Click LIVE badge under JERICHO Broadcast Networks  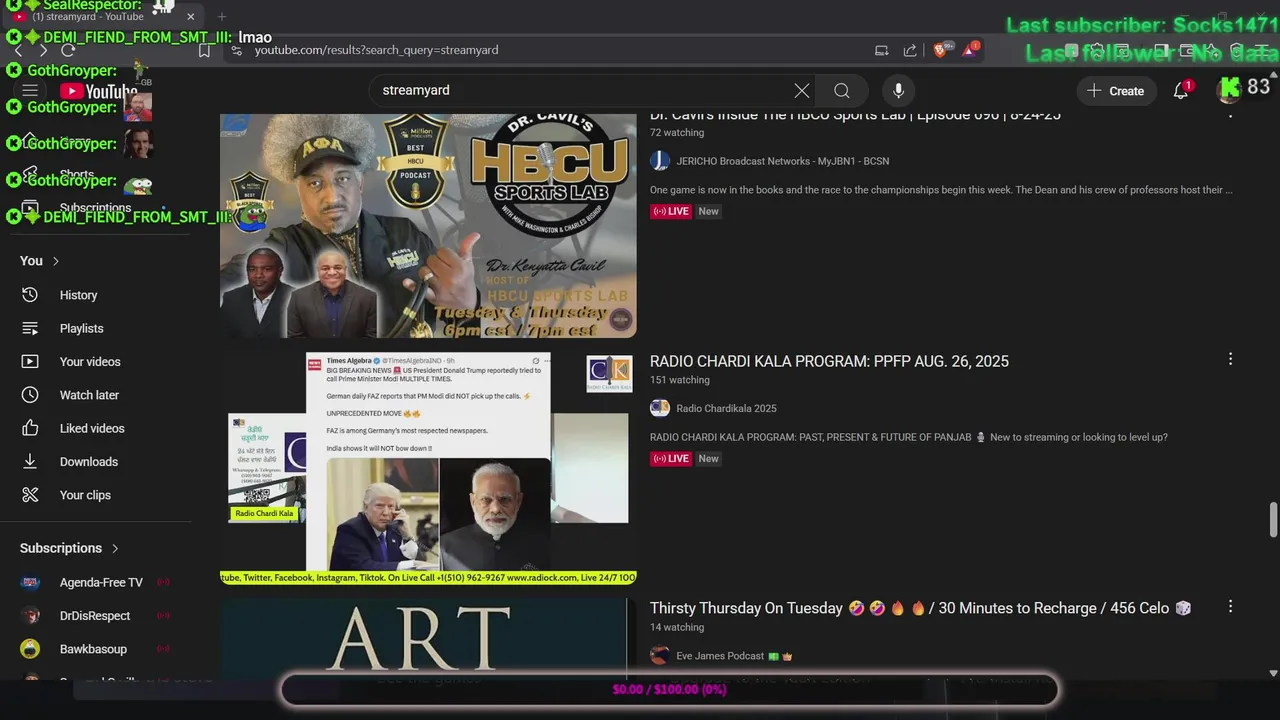pos(671,211)
